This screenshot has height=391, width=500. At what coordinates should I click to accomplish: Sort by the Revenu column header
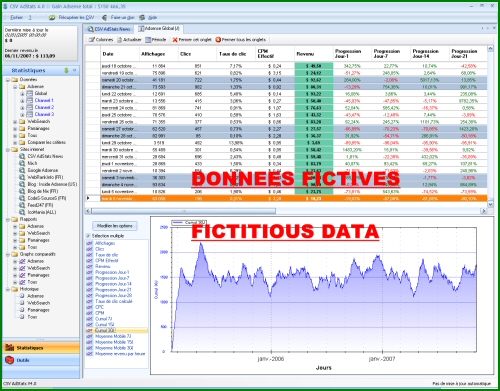(x=314, y=54)
